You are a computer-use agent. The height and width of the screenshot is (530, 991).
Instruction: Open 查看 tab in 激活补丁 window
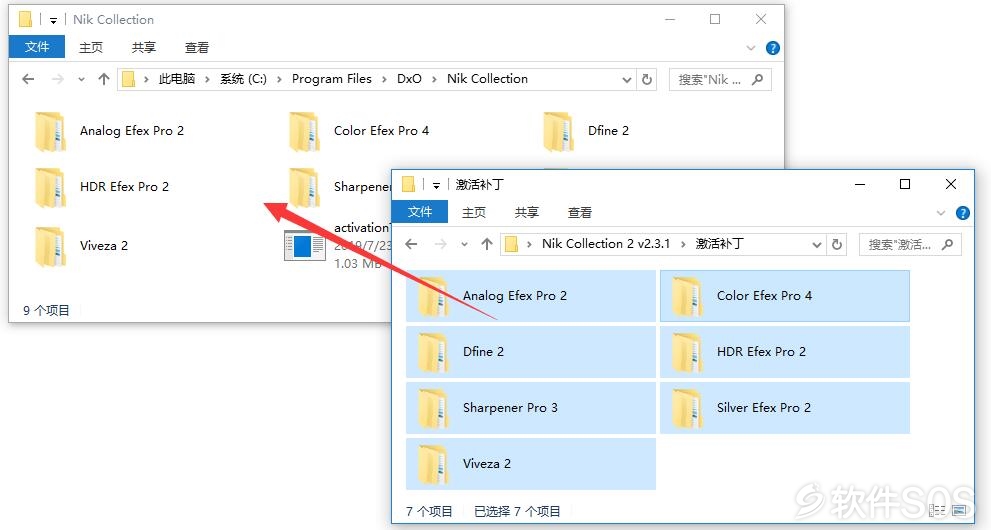tap(580, 212)
